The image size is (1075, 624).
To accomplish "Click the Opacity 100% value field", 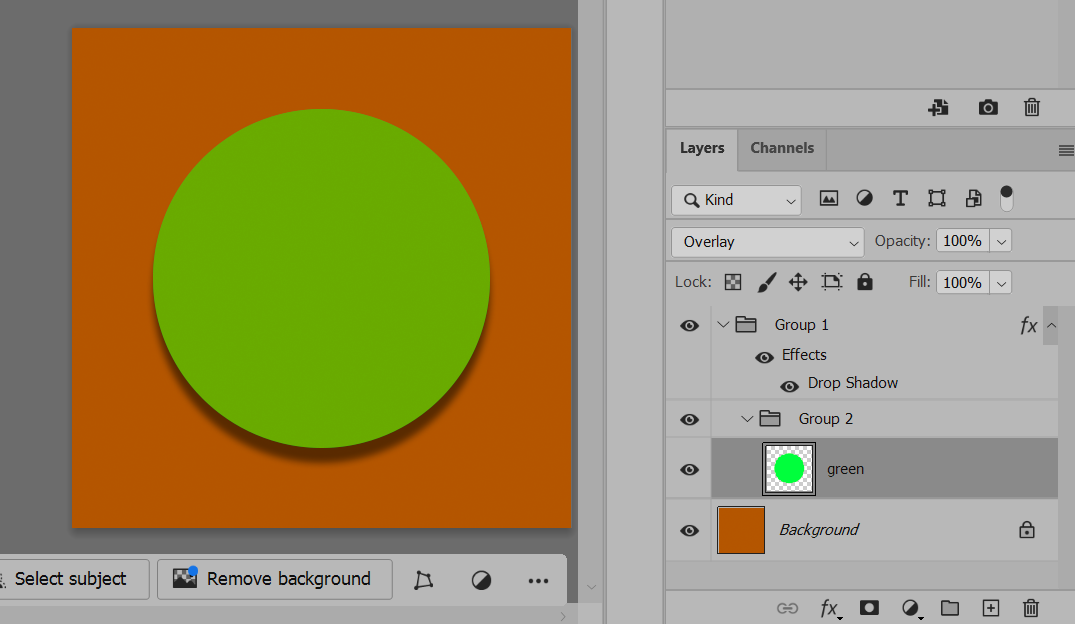I will tap(963, 241).
